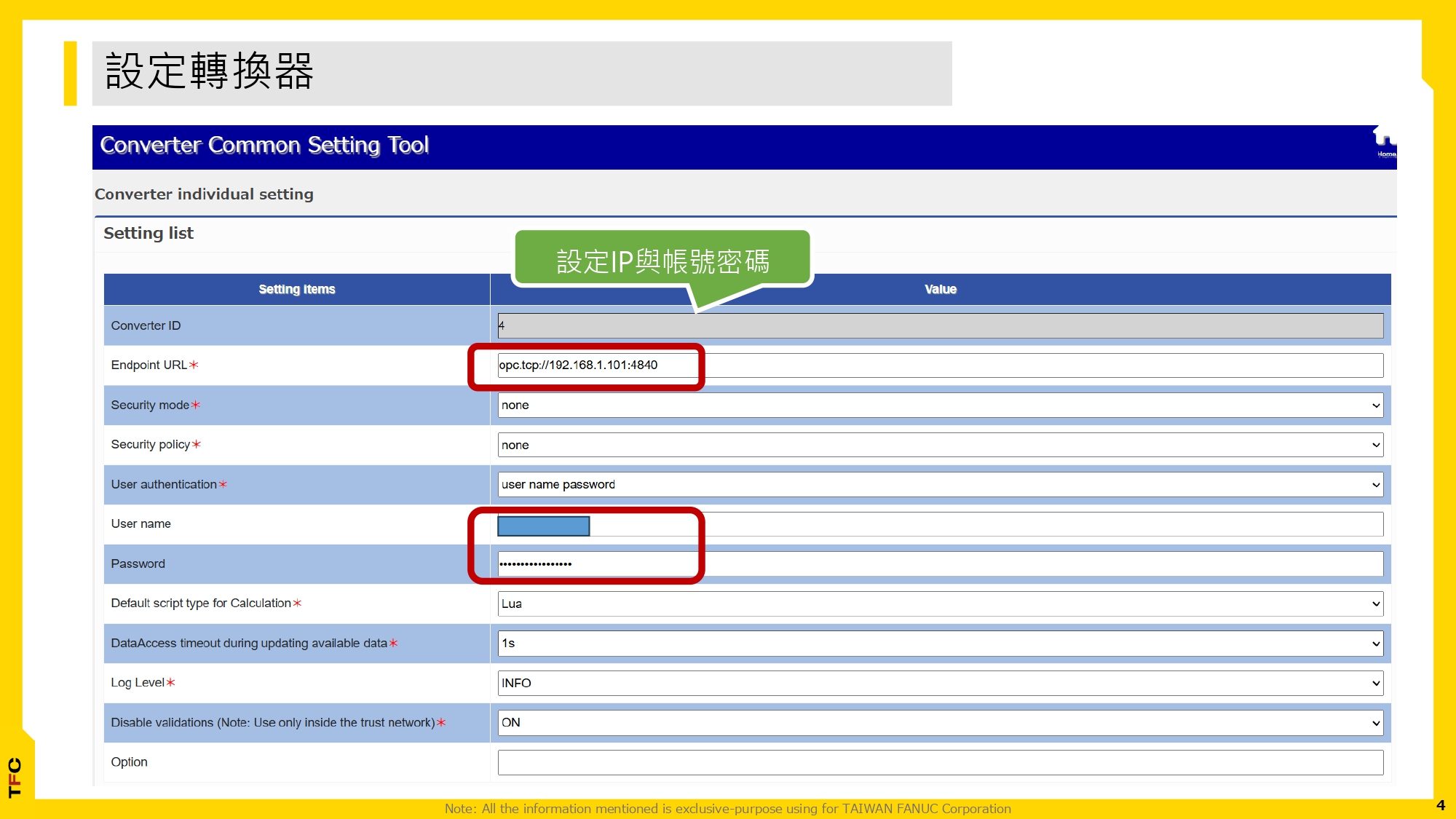
Task: Click the Value column header
Action: (941, 289)
